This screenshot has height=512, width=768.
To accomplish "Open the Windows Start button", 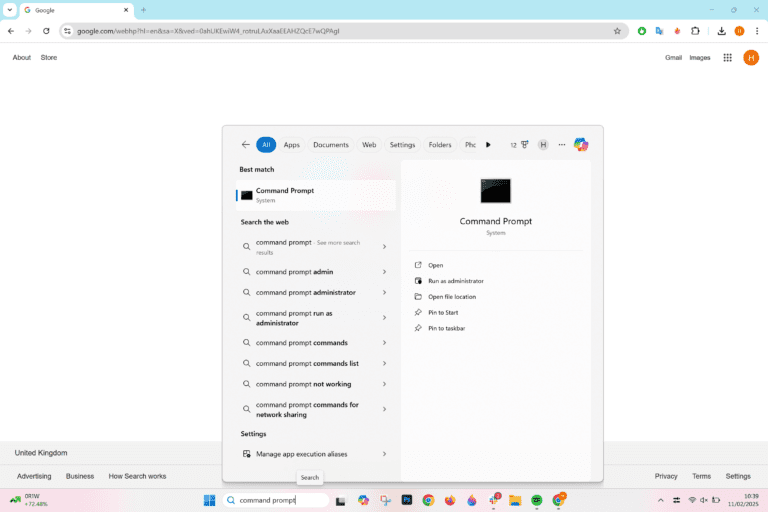I will tap(210, 500).
